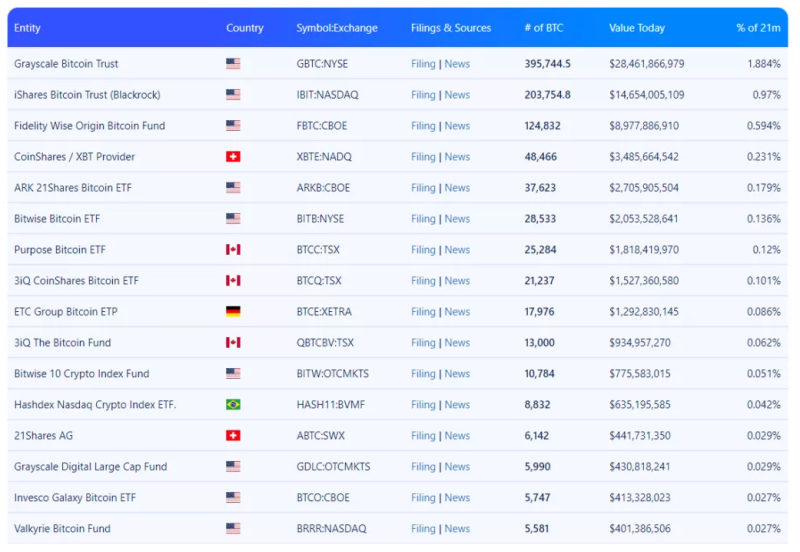The width and height of the screenshot is (800, 552).
Task: Open the Filing link for Grayscale Bitcoin Trust
Action: 423,64
